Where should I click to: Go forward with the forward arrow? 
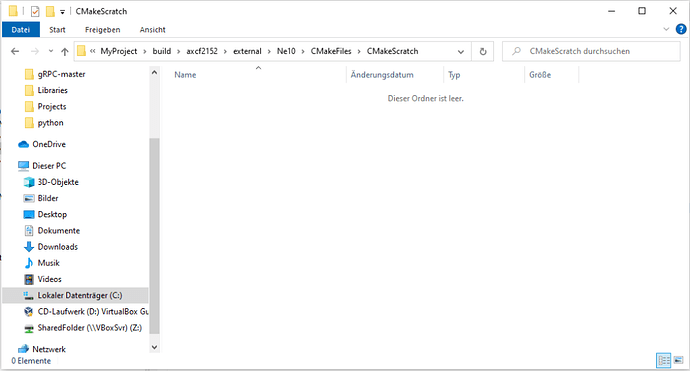(35, 51)
